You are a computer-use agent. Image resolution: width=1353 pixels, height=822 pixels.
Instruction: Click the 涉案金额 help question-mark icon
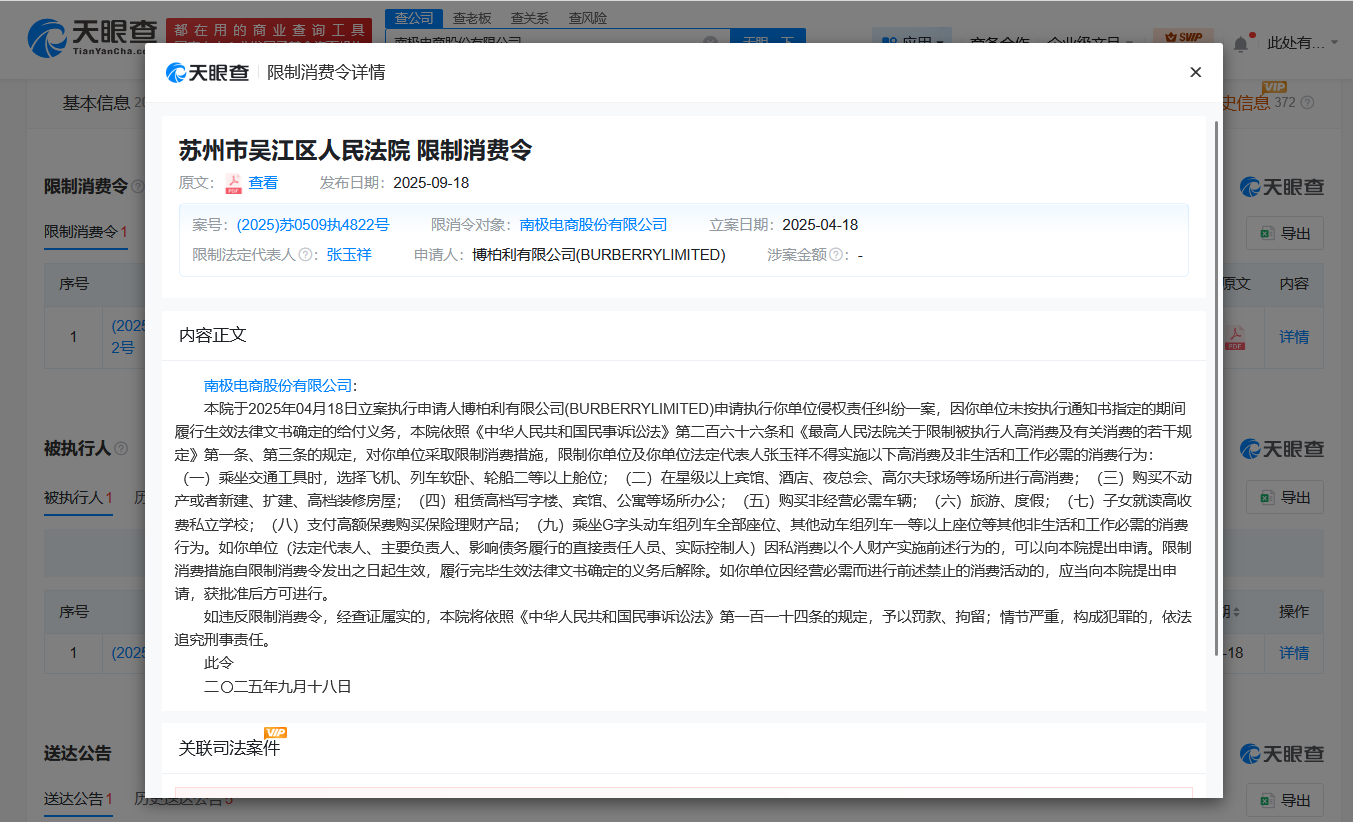pyautogui.click(x=836, y=255)
